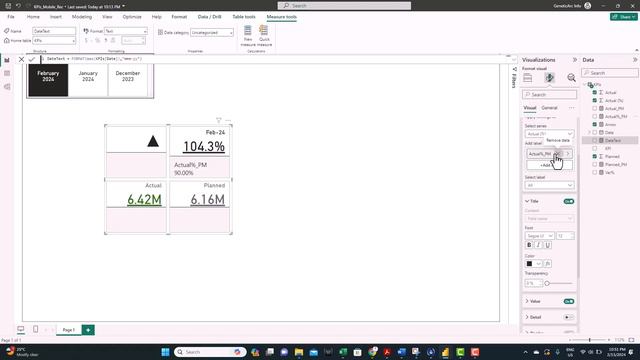Open the Select series dropdown
Screen dimensions: 640x360
click(x=549, y=134)
